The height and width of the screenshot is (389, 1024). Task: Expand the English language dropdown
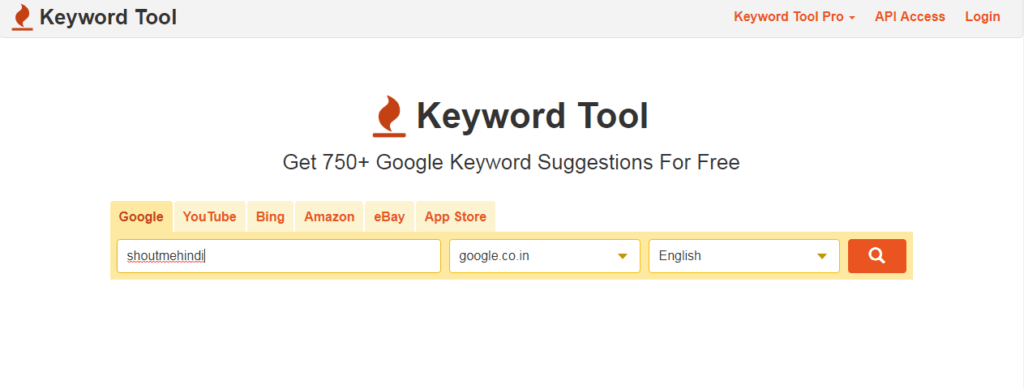tap(744, 256)
